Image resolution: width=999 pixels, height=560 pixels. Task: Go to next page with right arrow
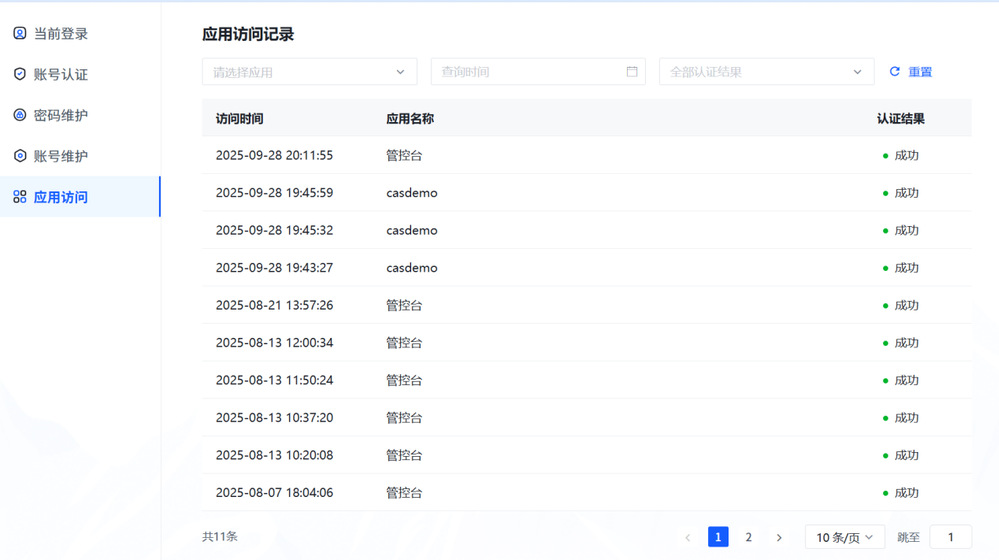(x=779, y=538)
